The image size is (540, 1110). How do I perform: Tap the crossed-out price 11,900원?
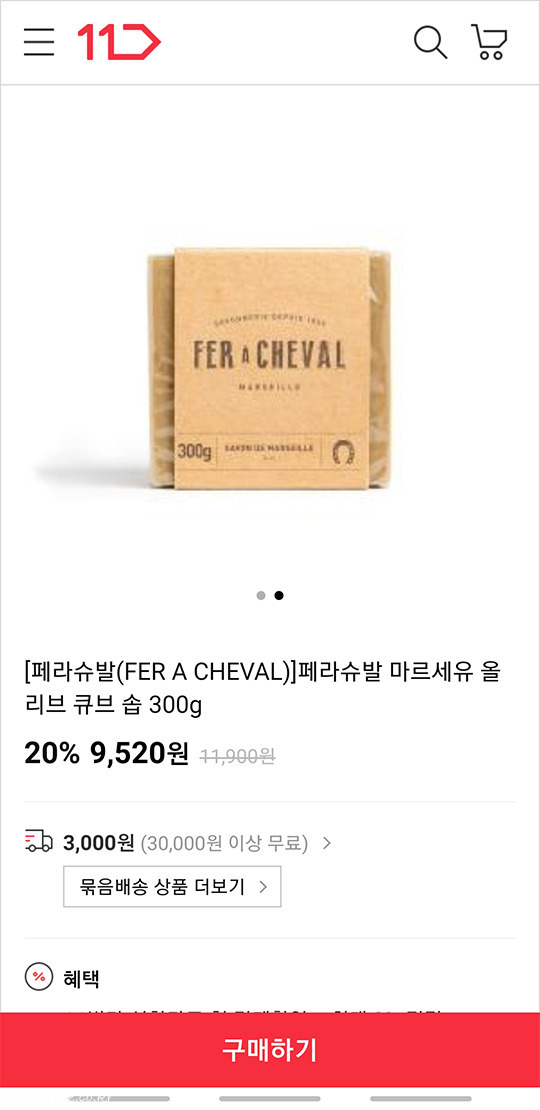237,757
